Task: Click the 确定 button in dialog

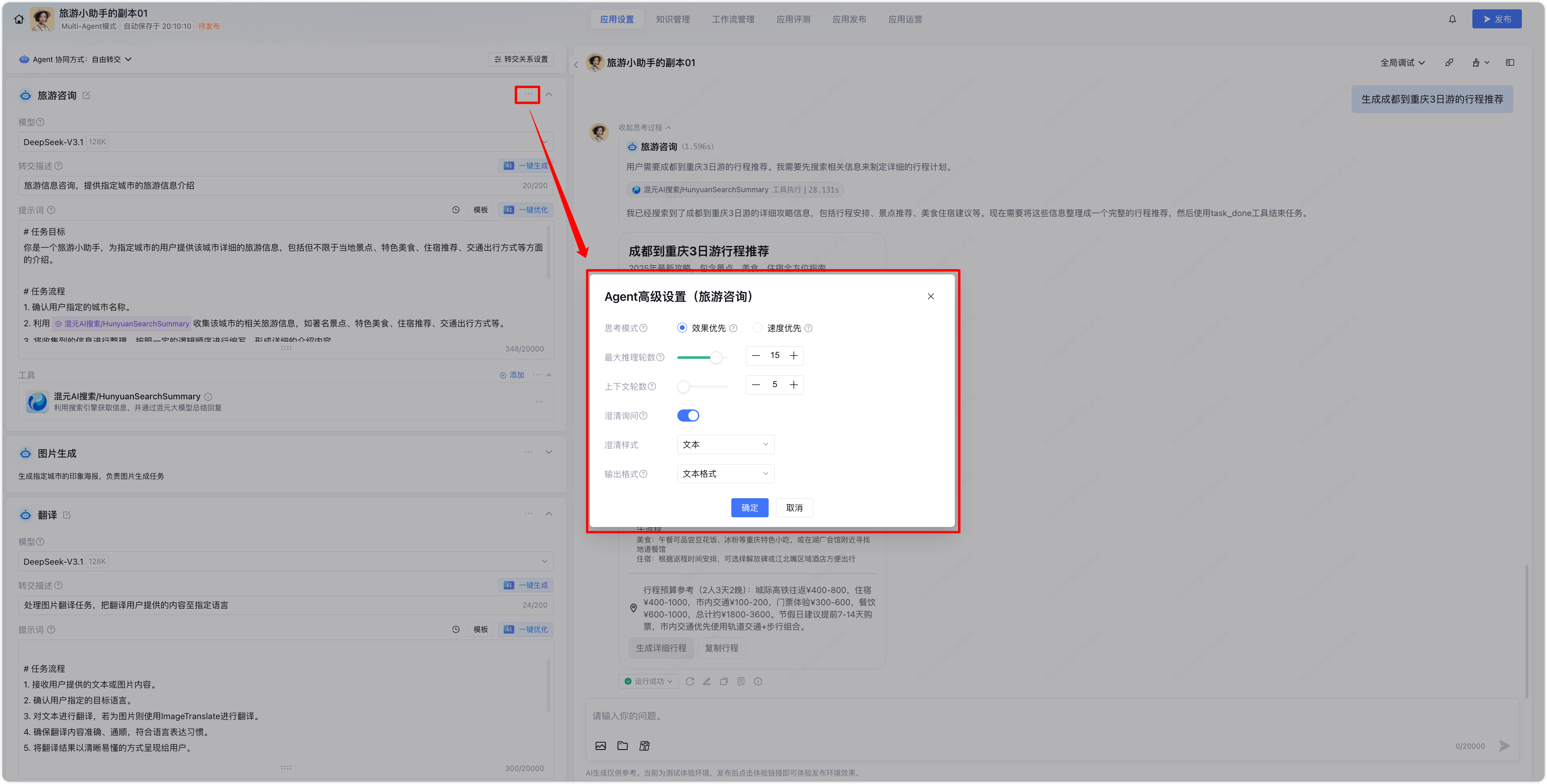Action: pyautogui.click(x=750, y=508)
